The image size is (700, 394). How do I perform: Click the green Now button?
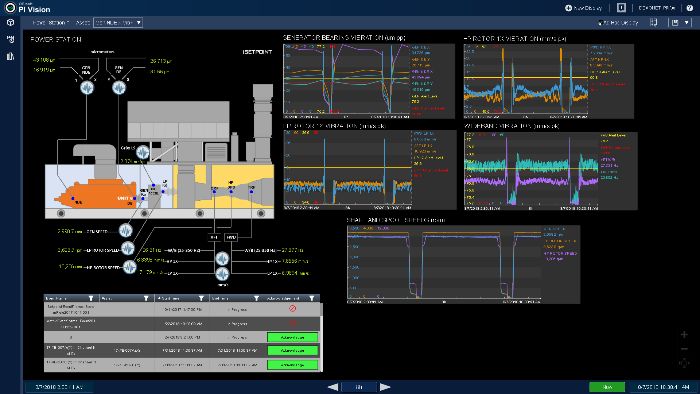[607, 387]
